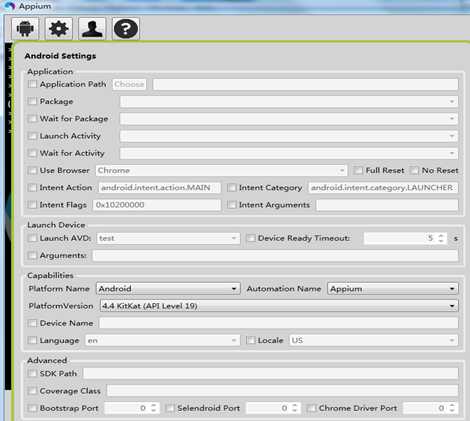This screenshot has width=470, height=421.
Task: Open the Chrome browser dropdown
Action: [221, 171]
